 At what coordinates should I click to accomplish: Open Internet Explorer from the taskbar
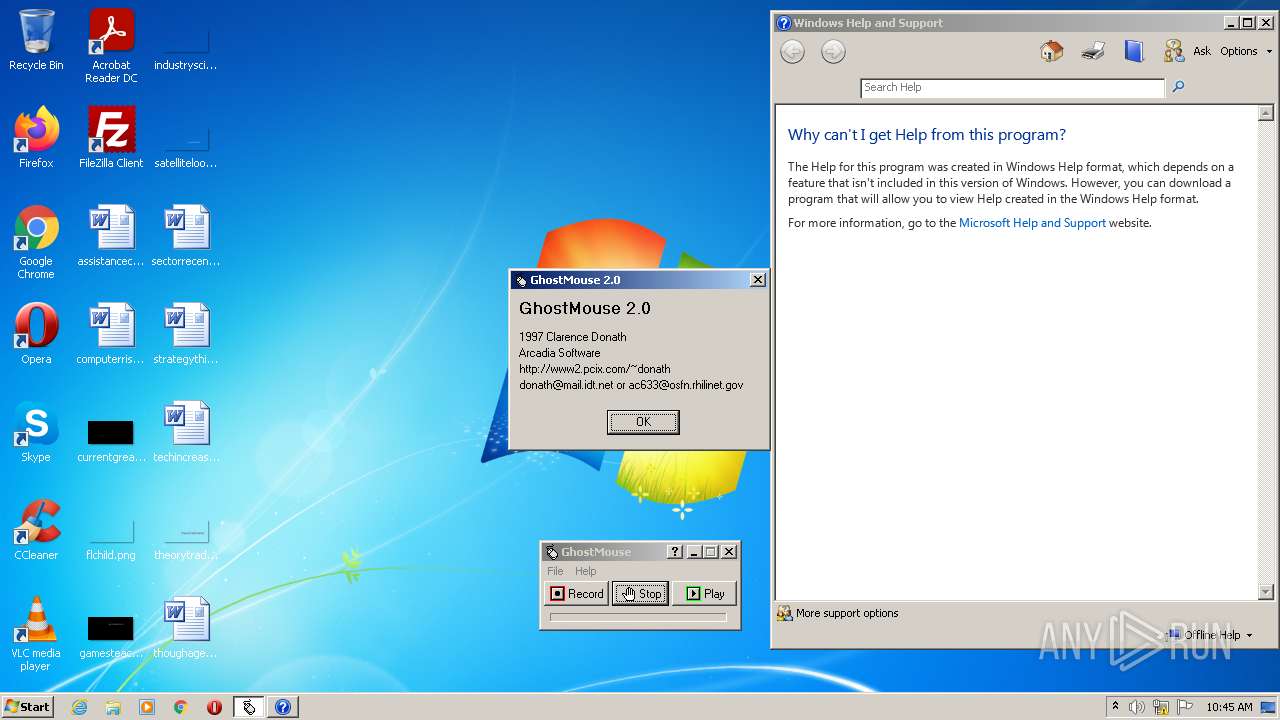pos(79,707)
